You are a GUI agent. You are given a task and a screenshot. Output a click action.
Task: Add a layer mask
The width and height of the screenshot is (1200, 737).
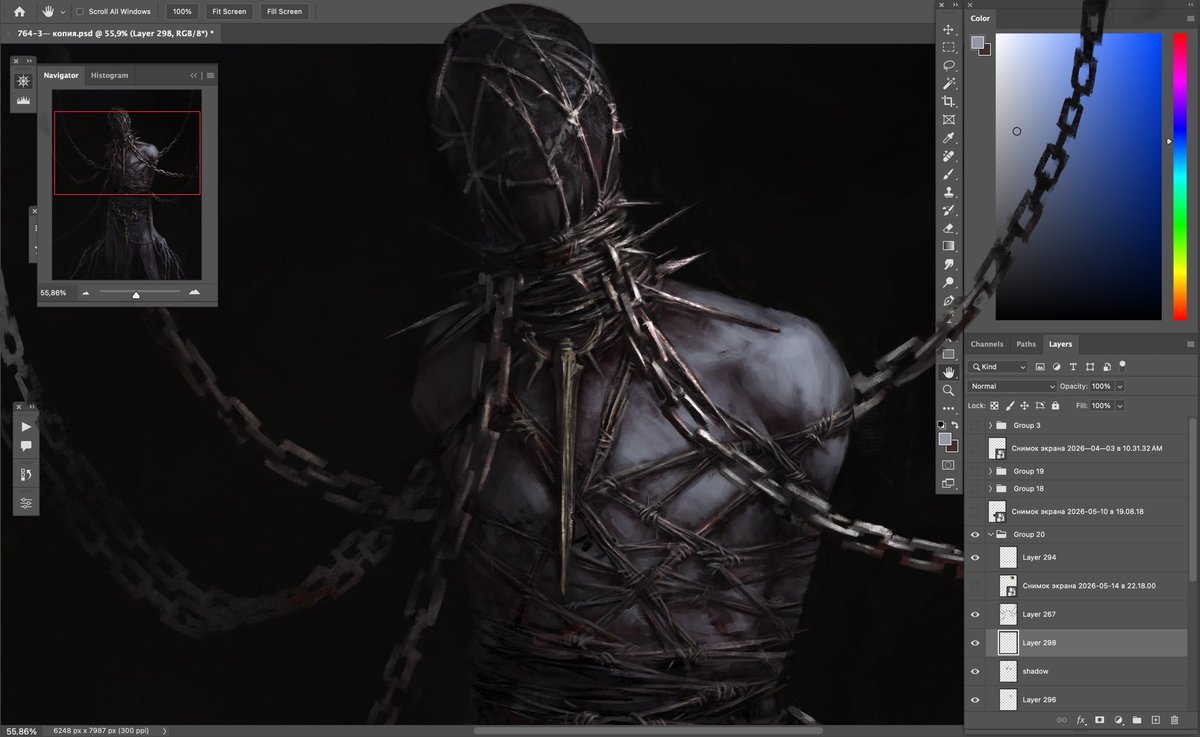[x=1099, y=719]
